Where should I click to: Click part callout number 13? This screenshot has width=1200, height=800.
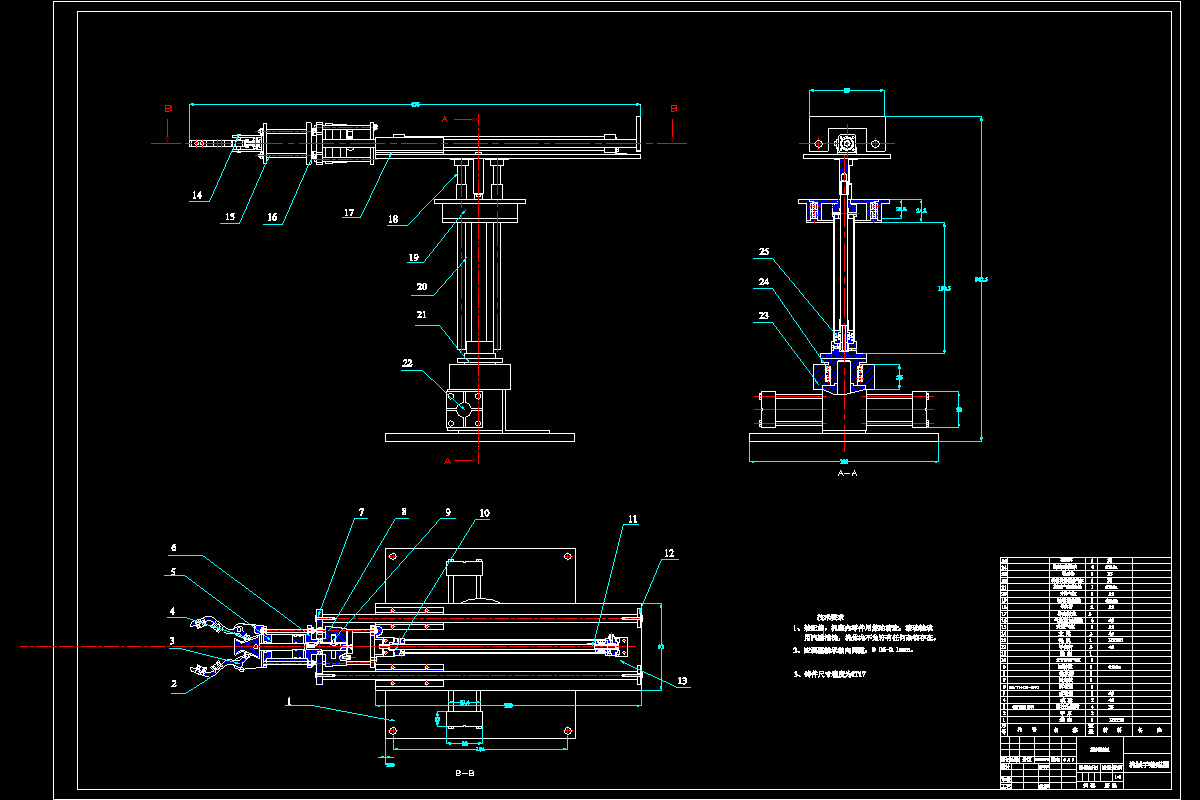682,681
